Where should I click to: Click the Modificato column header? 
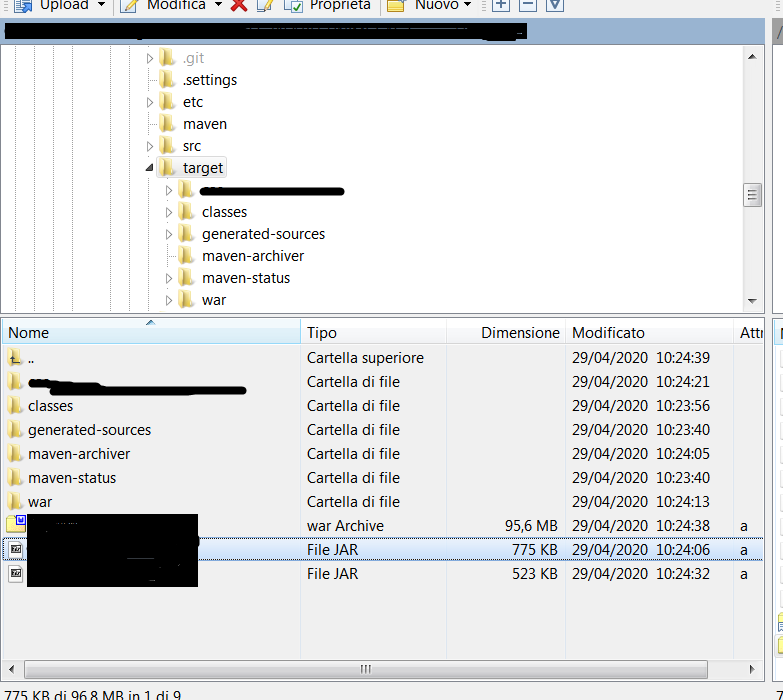pyautogui.click(x=648, y=332)
